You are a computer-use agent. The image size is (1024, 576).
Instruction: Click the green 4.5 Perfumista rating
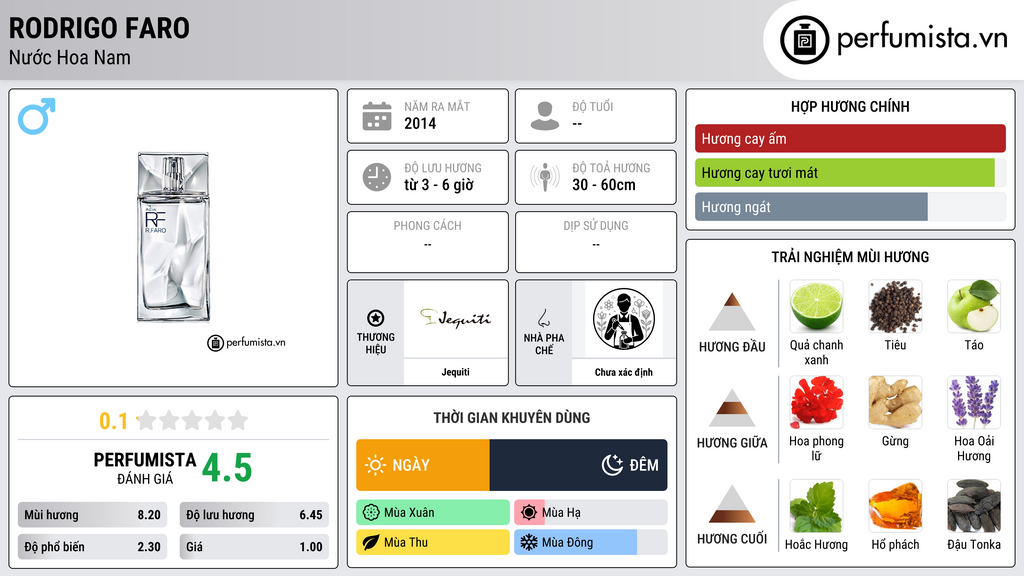pos(227,468)
